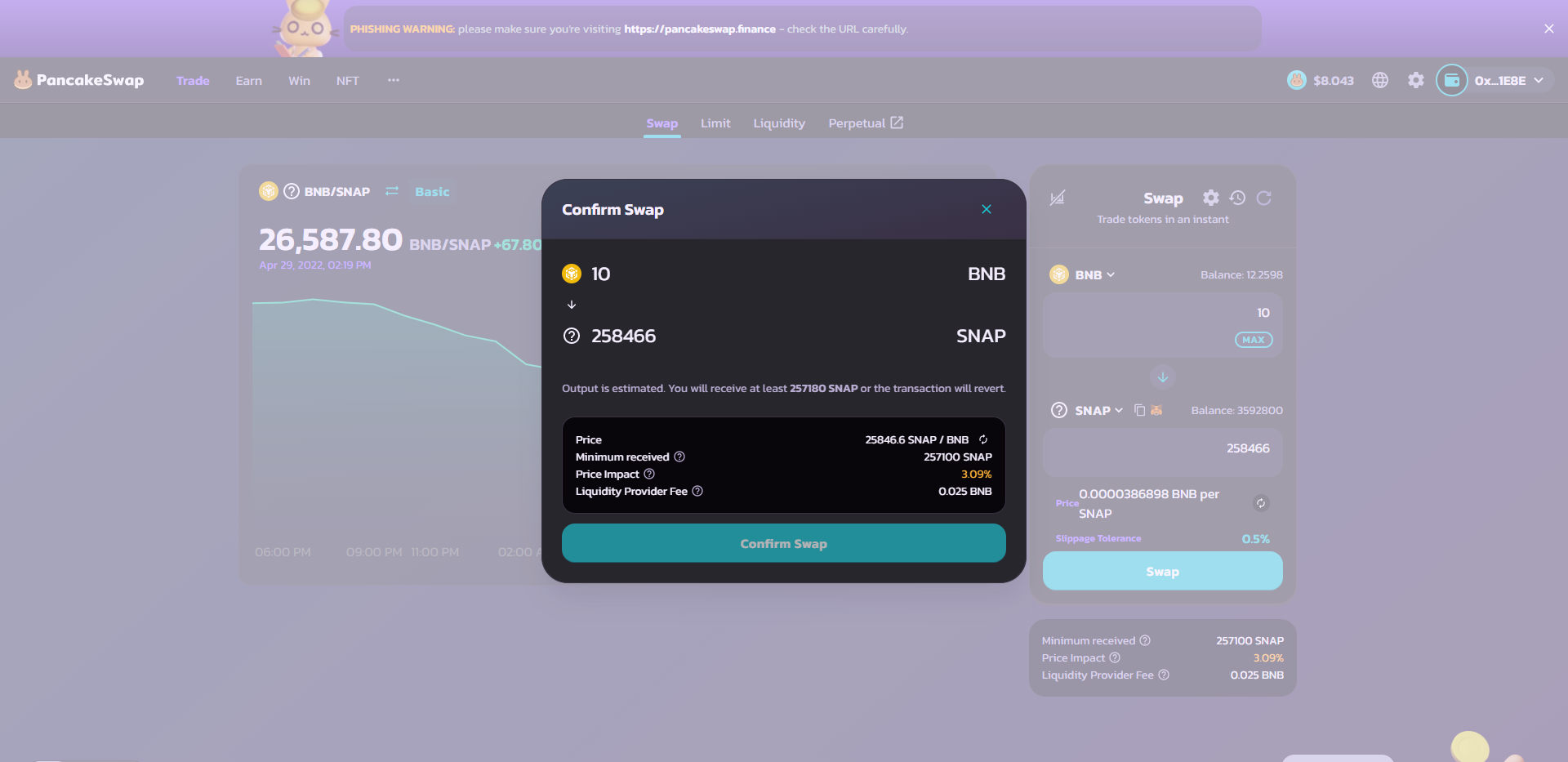Click the BNB icon in the chart header
The width and height of the screenshot is (1568, 762).
click(x=269, y=191)
